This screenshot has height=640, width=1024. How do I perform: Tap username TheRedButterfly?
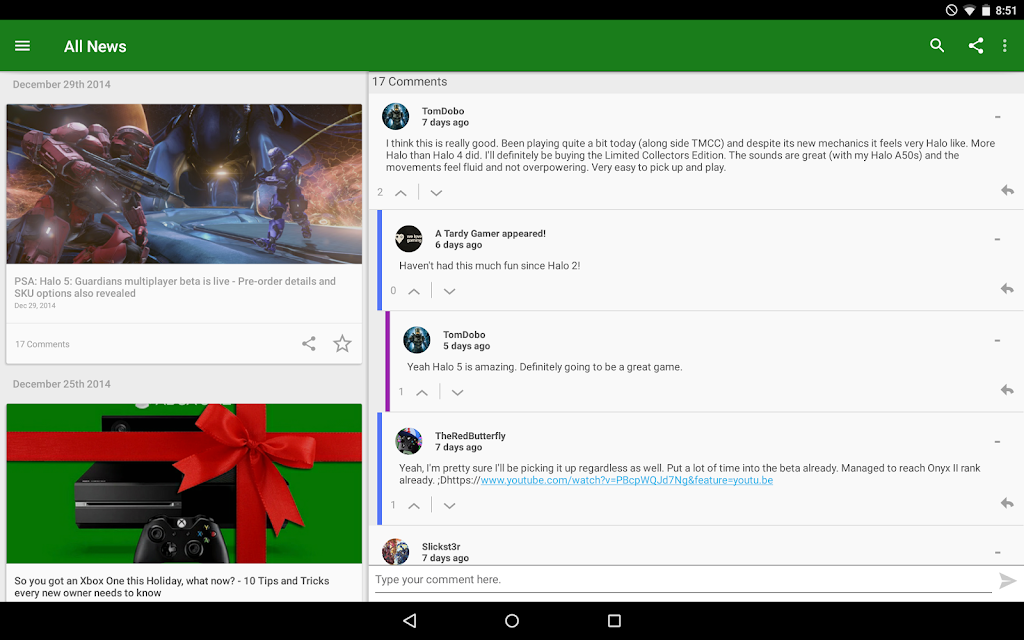[470, 436]
